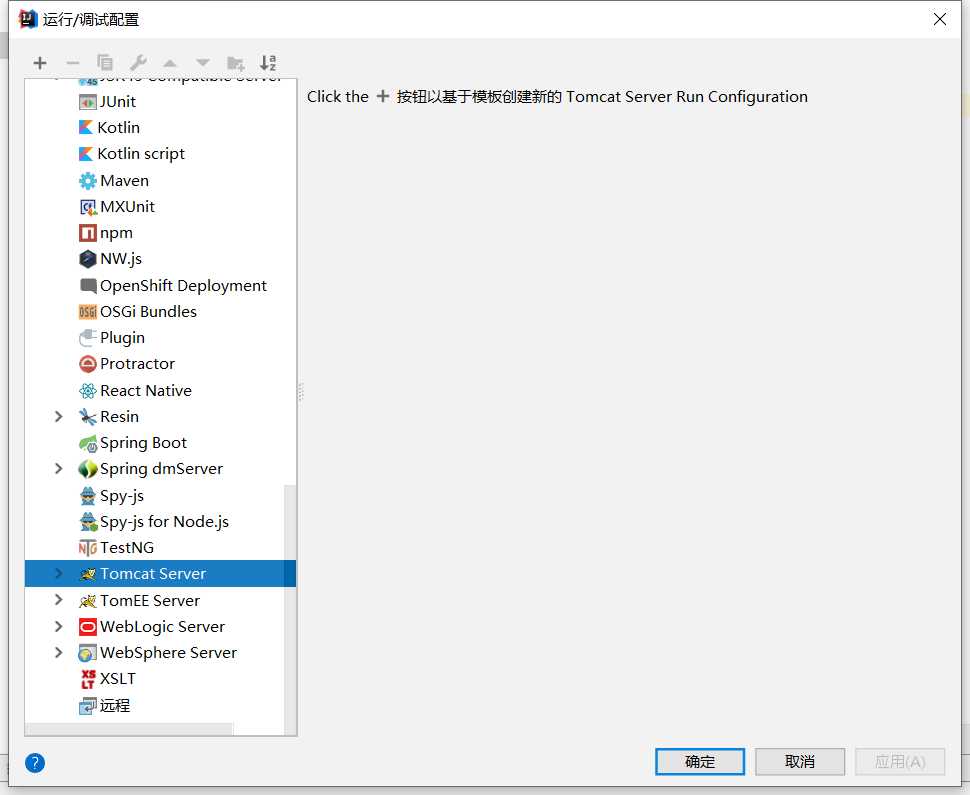Viewport: 970px width, 795px height.
Task: Close the 运行/调试配置 dialog
Action: pos(940,19)
